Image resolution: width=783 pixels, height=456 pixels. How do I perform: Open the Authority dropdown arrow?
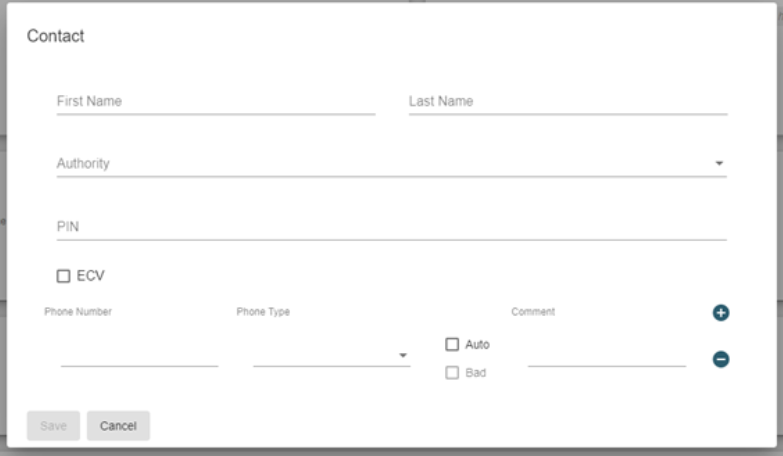[x=719, y=164]
